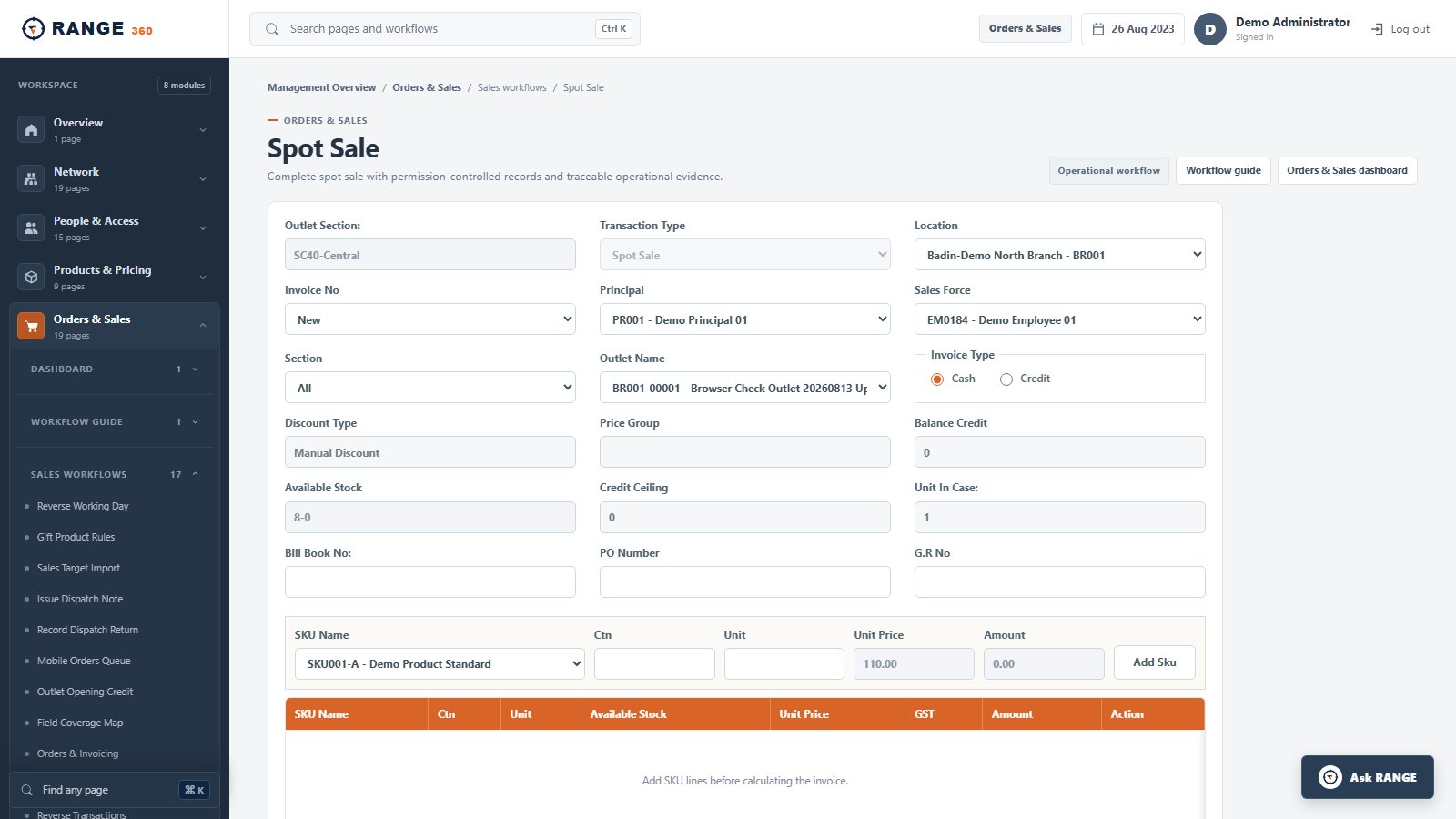Click Management Overview breadcrumb link
The width and height of the screenshot is (1456, 819).
[x=321, y=87]
